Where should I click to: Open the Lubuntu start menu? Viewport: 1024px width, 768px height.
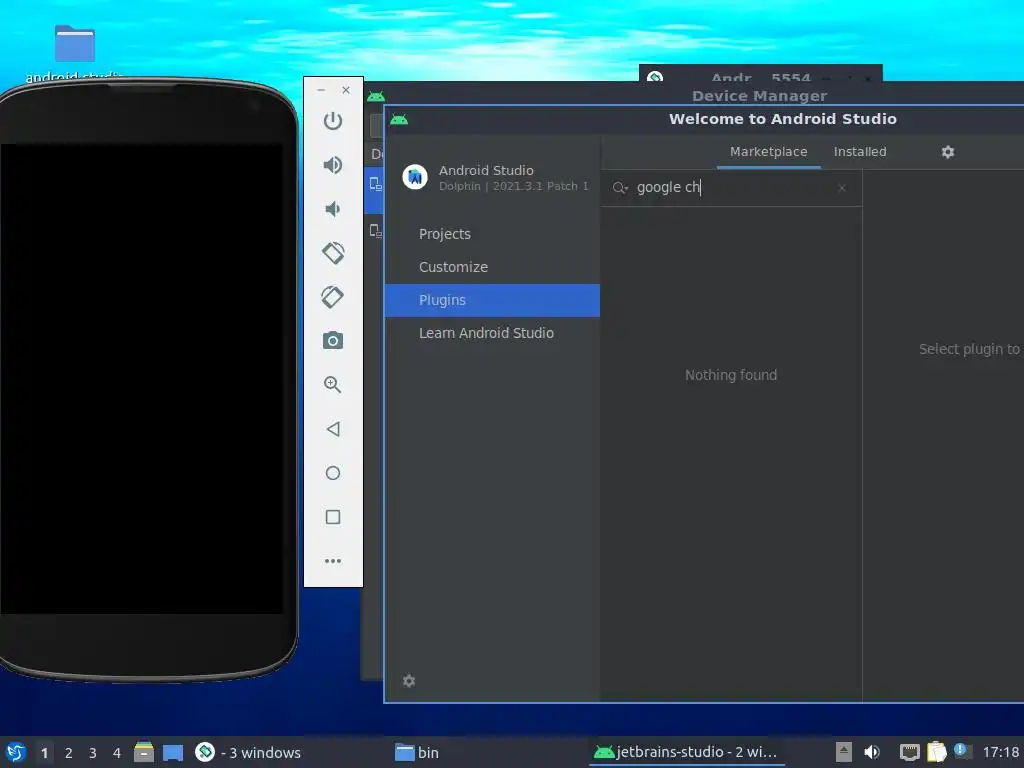16,752
